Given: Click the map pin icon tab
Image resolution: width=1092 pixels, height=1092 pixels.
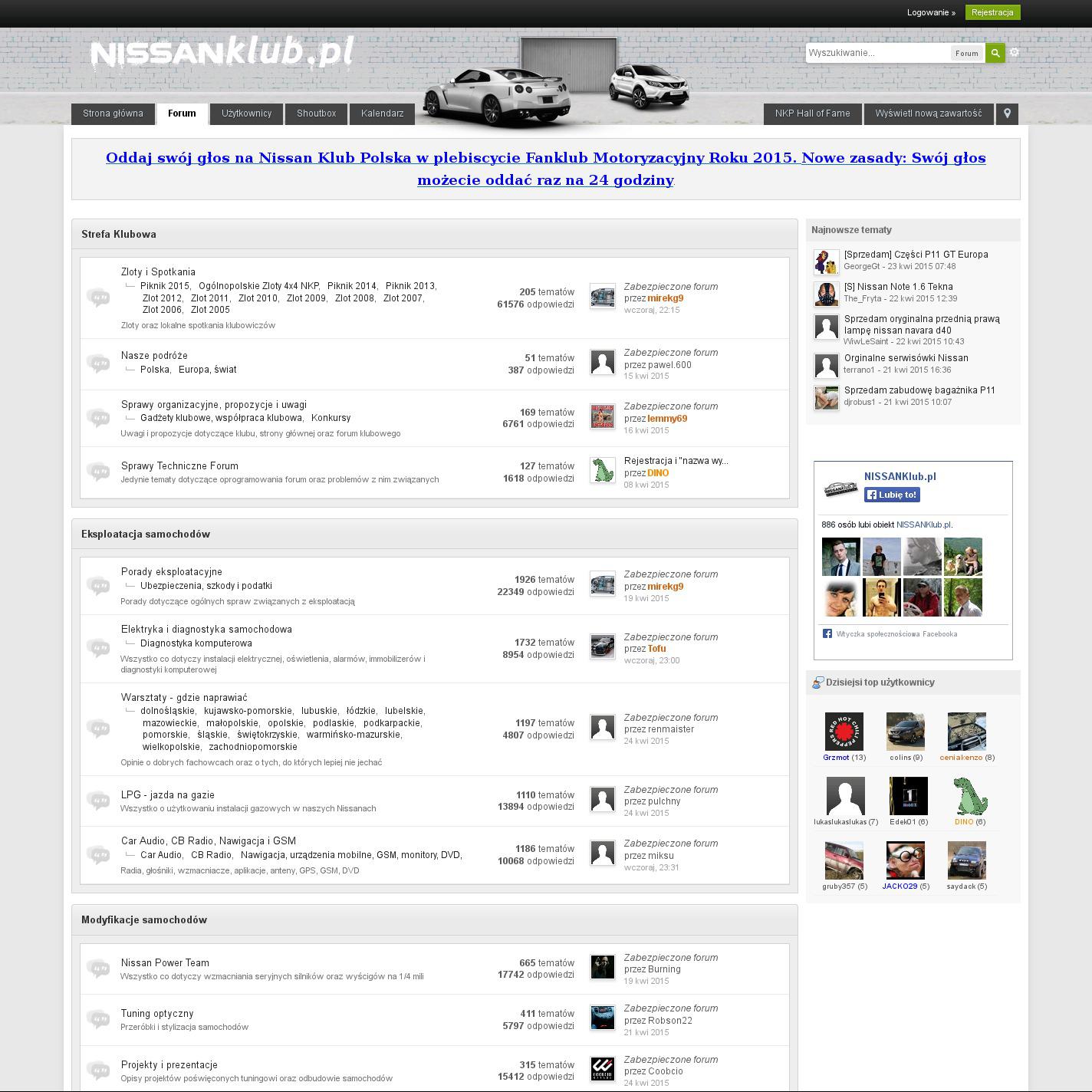Looking at the screenshot, I should click(1007, 113).
